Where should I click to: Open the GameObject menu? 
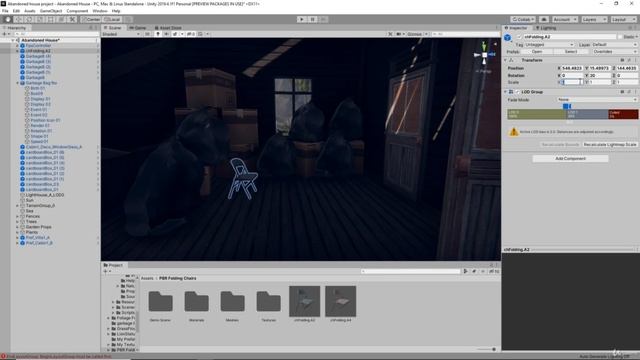pyautogui.click(x=51, y=11)
